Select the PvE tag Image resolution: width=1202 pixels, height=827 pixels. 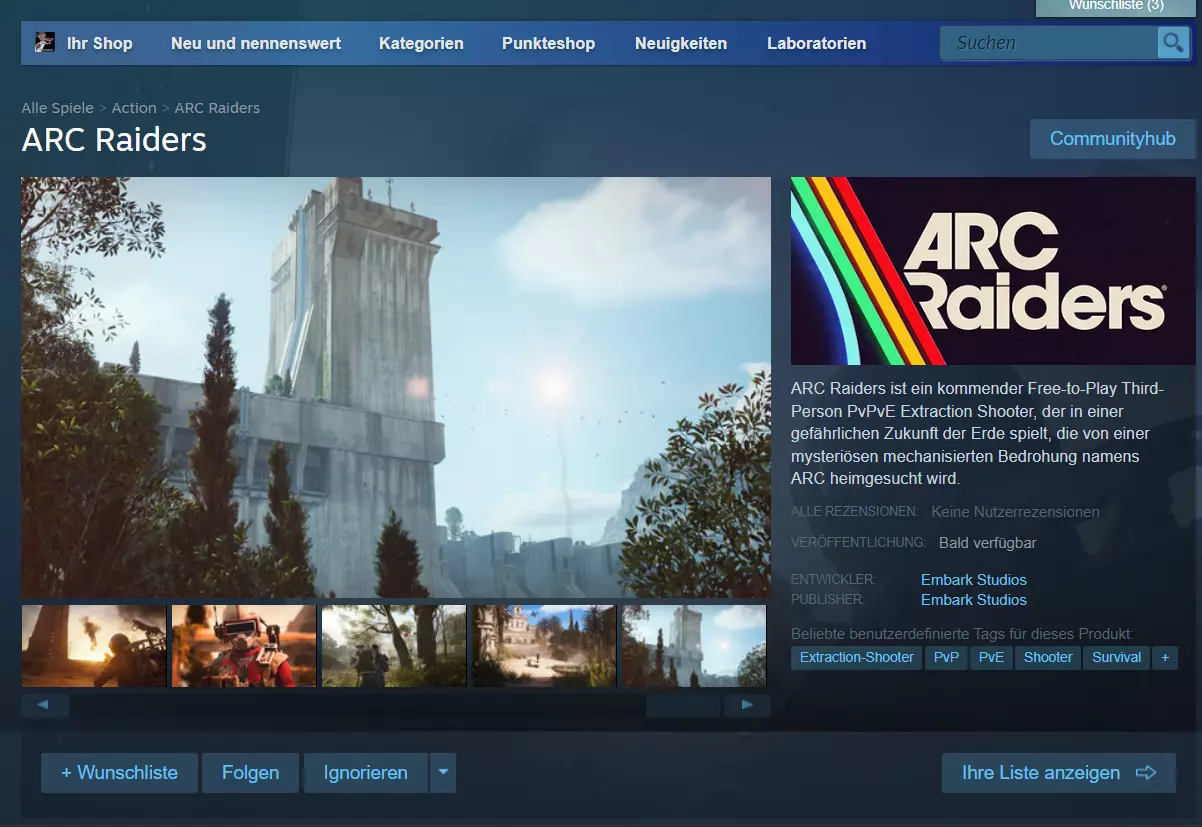click(991, 657)
